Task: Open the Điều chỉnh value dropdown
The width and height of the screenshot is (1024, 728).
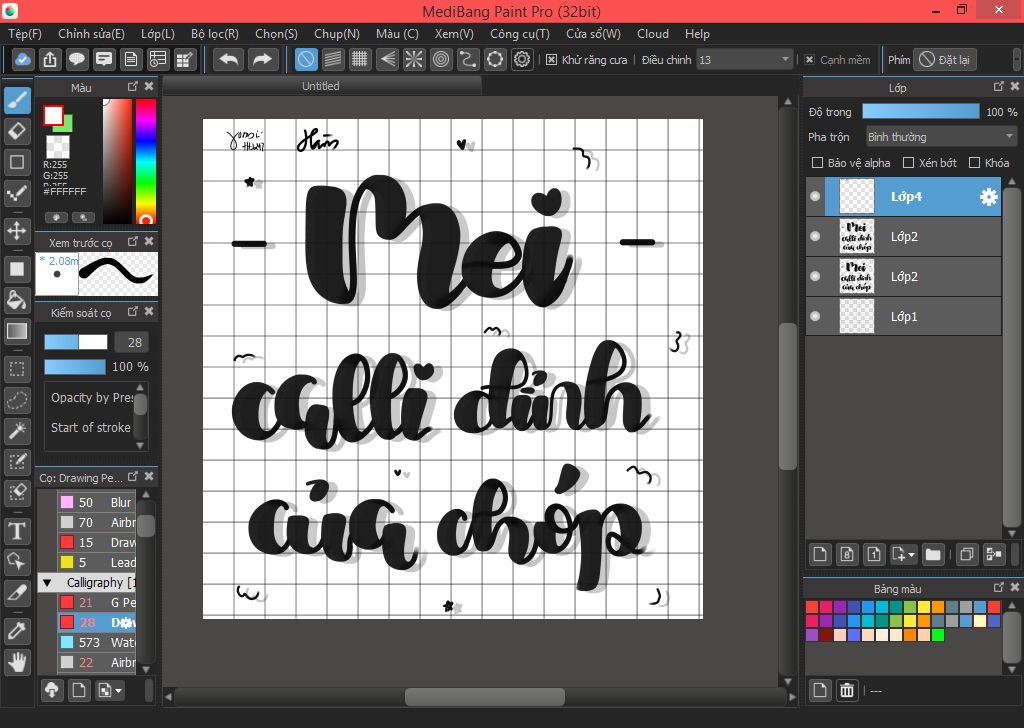Action: [x=744, y=60]
